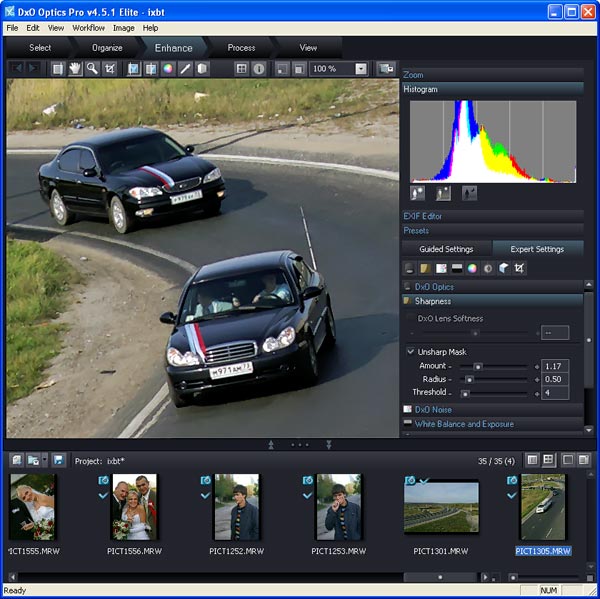Click the save project floppy icon
Viewport: 600px width, 599px height.
[59, 460]
